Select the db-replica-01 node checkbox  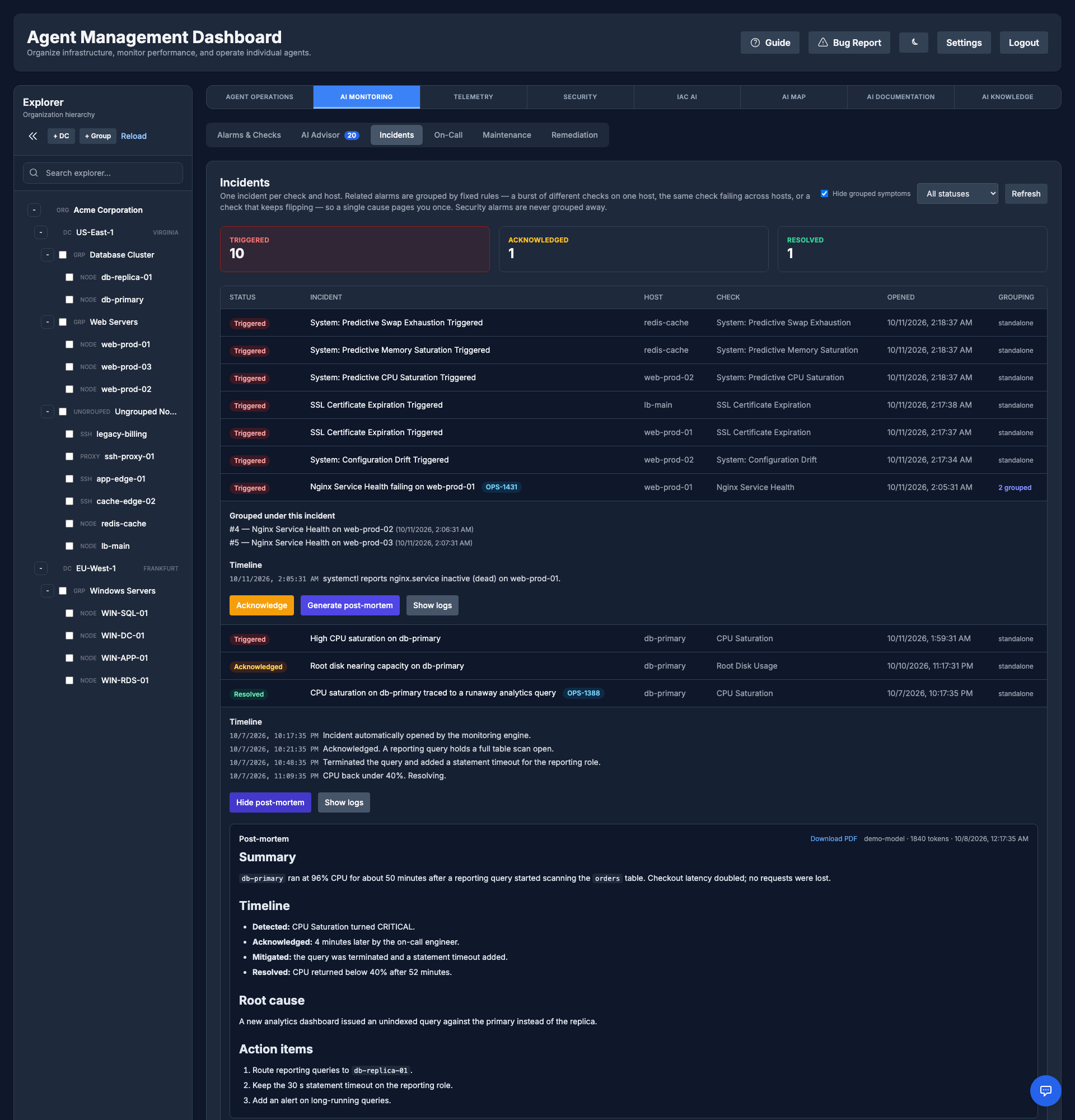pos(69,277)
